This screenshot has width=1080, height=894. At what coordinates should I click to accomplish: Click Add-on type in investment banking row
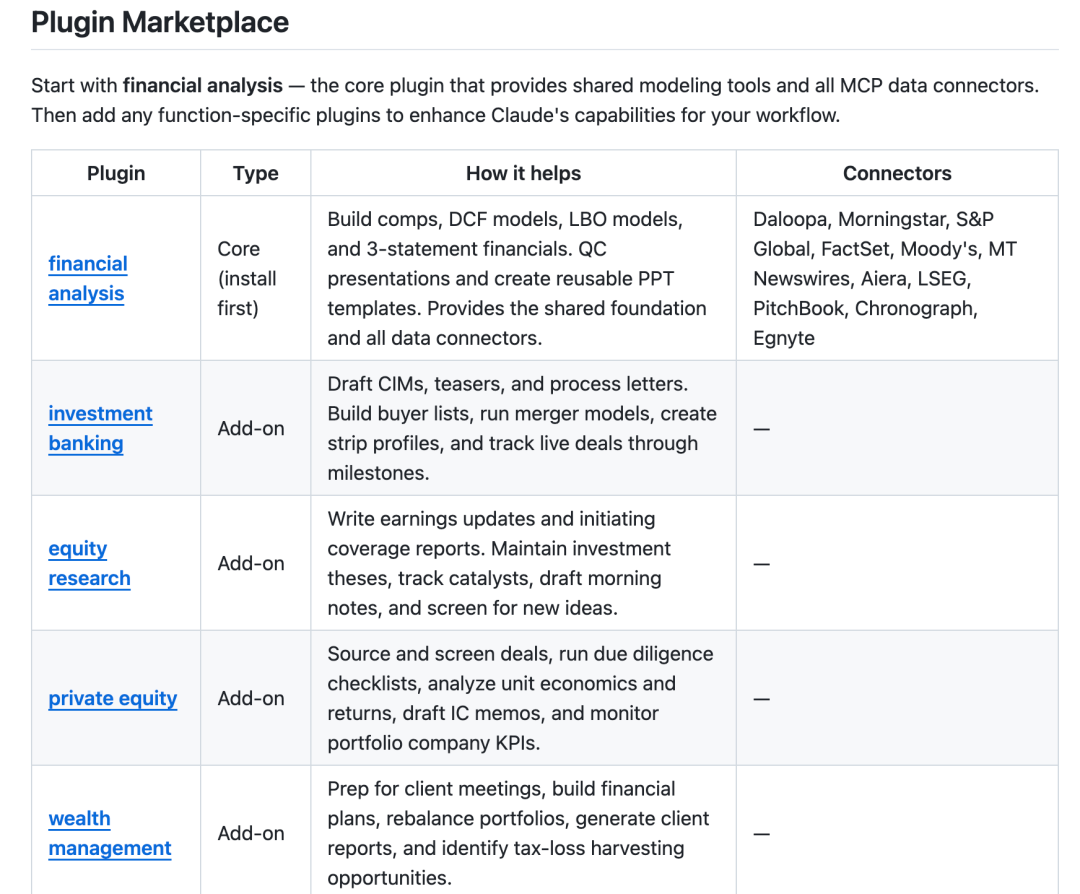(x=251, y=428)
